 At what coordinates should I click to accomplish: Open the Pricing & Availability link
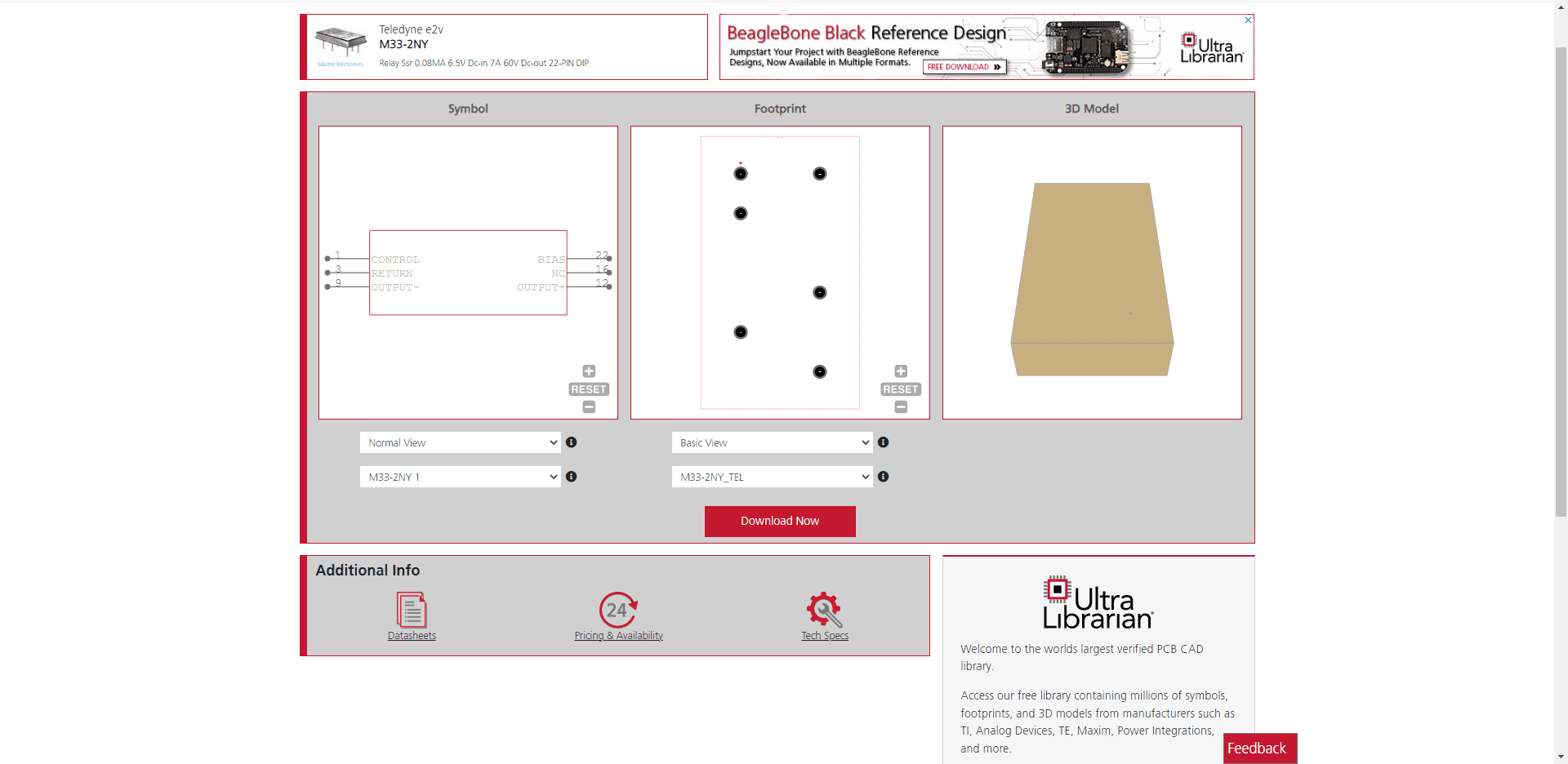[618, 636]
